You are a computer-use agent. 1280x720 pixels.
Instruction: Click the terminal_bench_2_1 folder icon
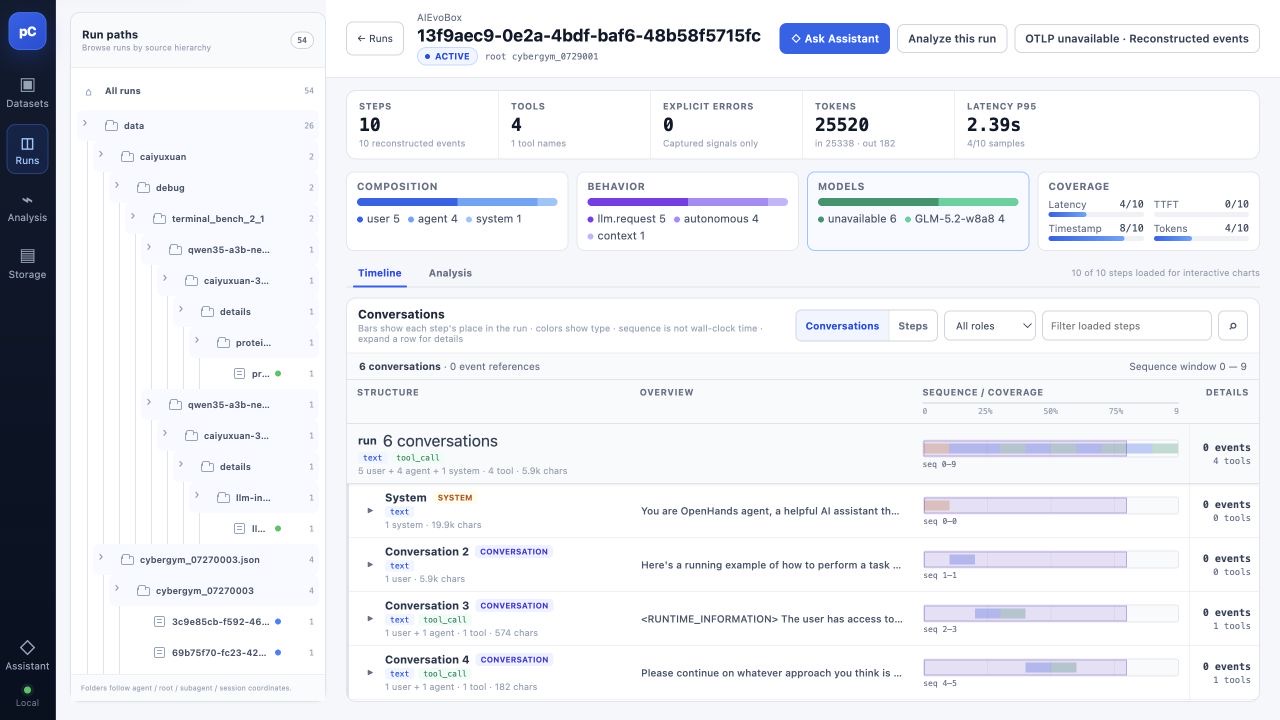159,219
